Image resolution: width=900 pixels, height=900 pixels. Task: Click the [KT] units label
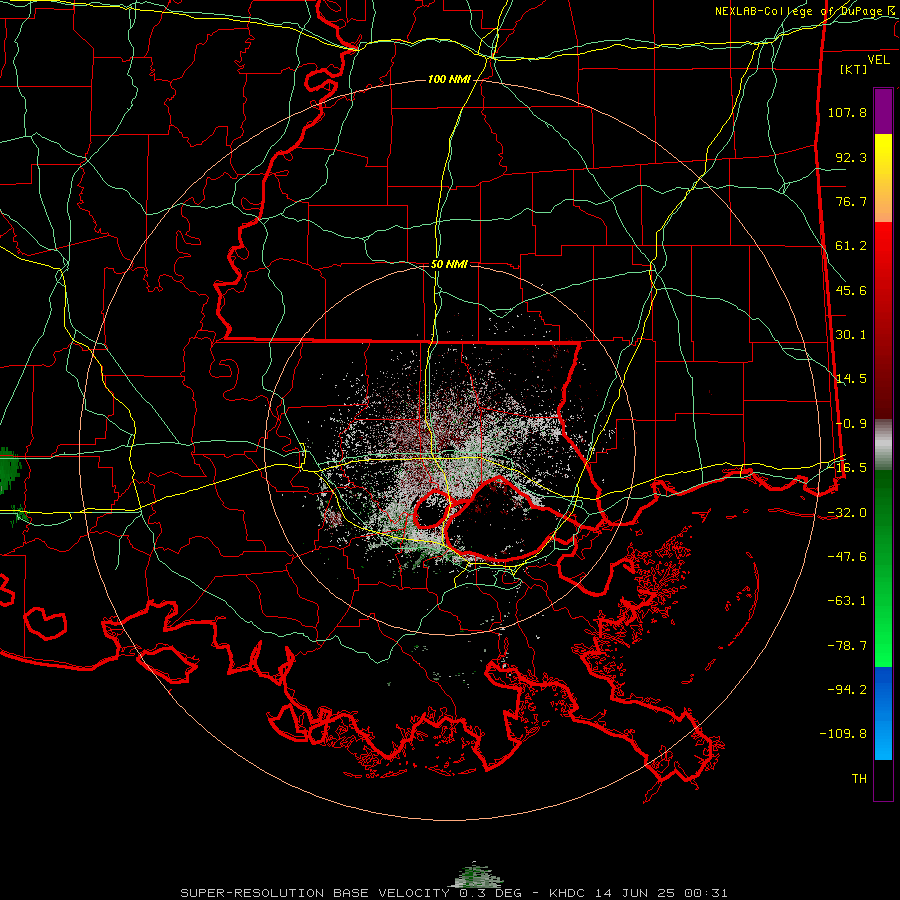[853, 69]
